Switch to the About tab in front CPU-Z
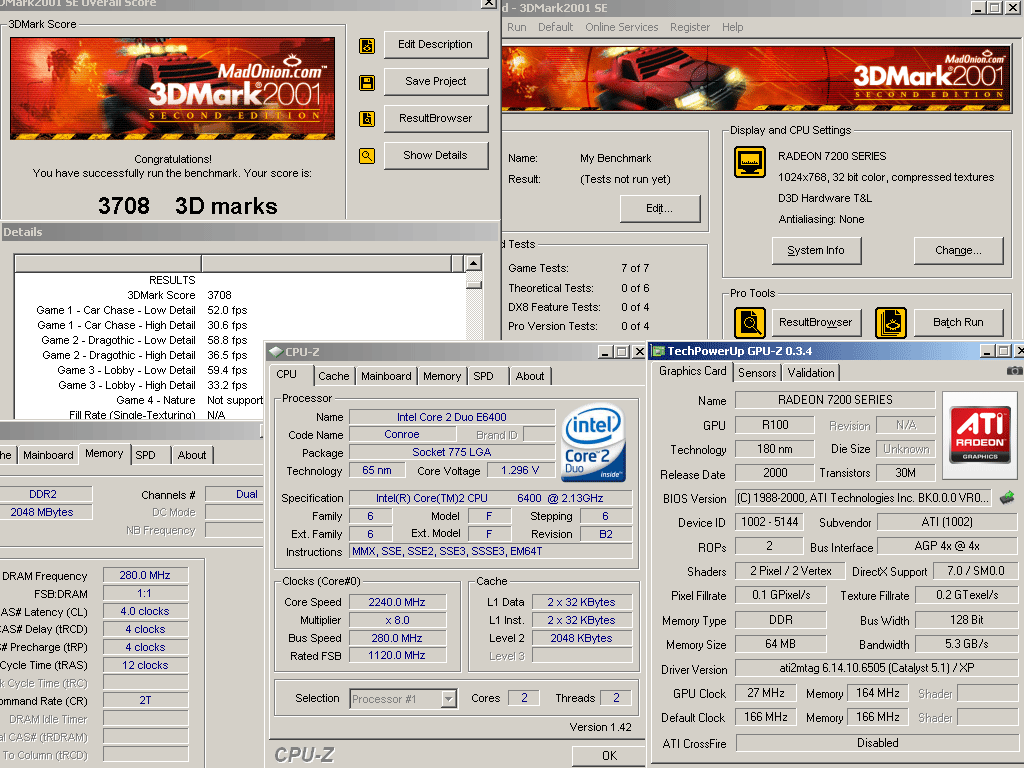This screenshot has width=1024, height=768. point(530,376)
